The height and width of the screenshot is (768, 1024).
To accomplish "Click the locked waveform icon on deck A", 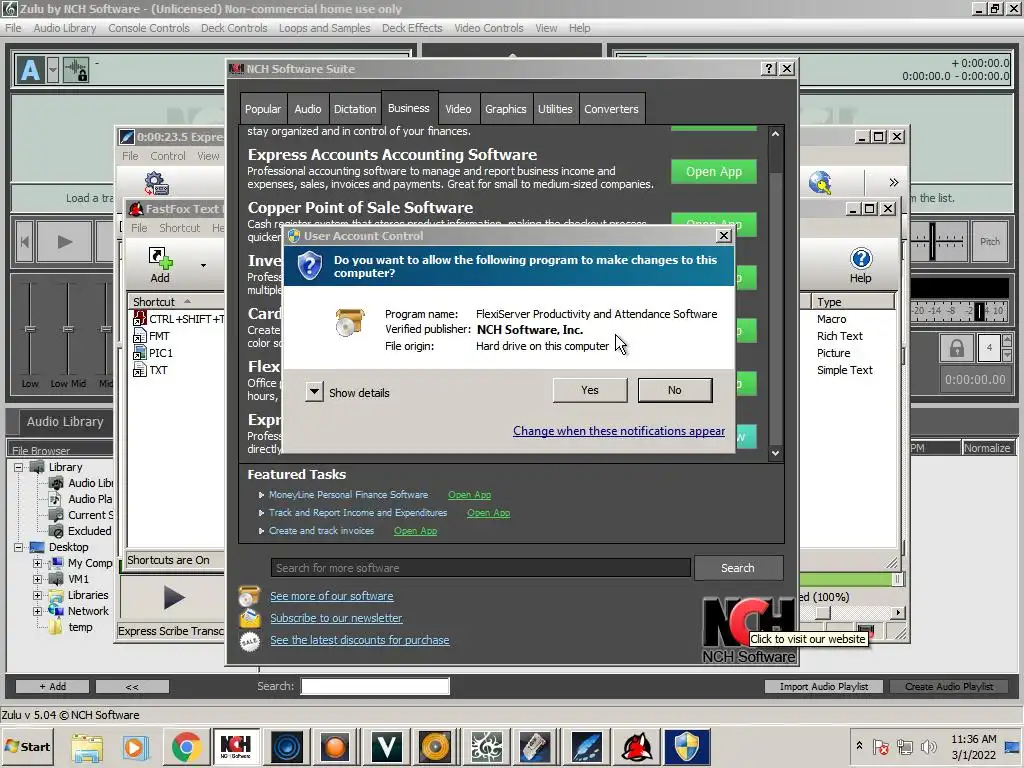I will pos(76,70).
